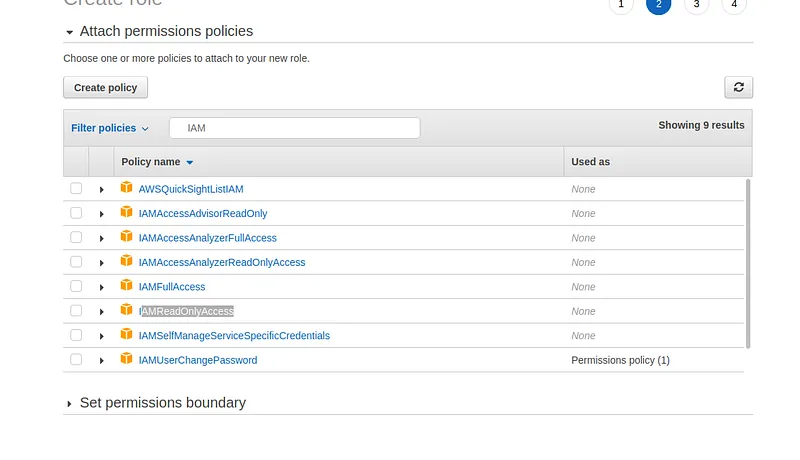Click policy box icon beside IAMUserChangePassword

126,359
